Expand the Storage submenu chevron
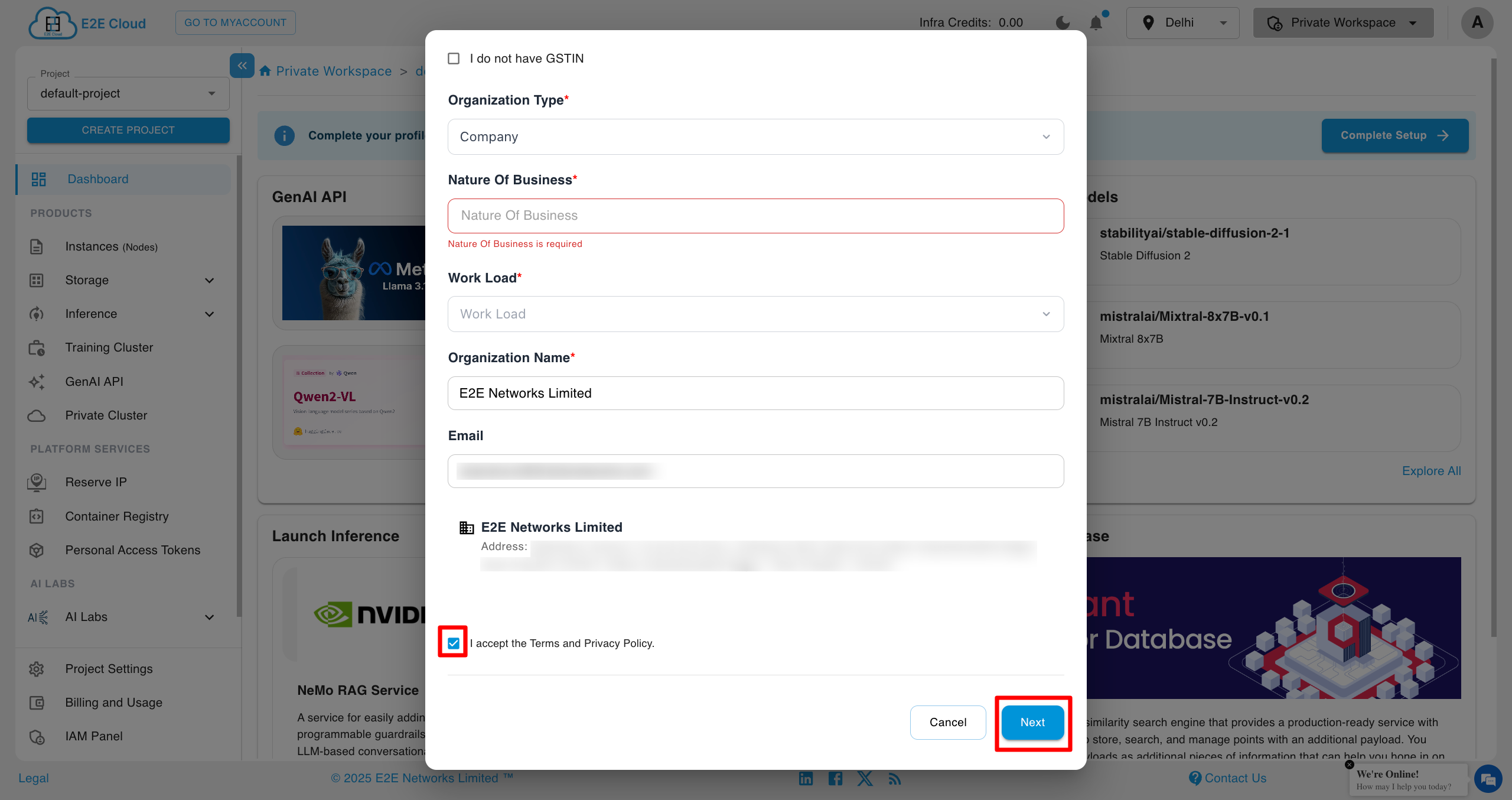1512x800 pixels. click(x=210, y=280)
